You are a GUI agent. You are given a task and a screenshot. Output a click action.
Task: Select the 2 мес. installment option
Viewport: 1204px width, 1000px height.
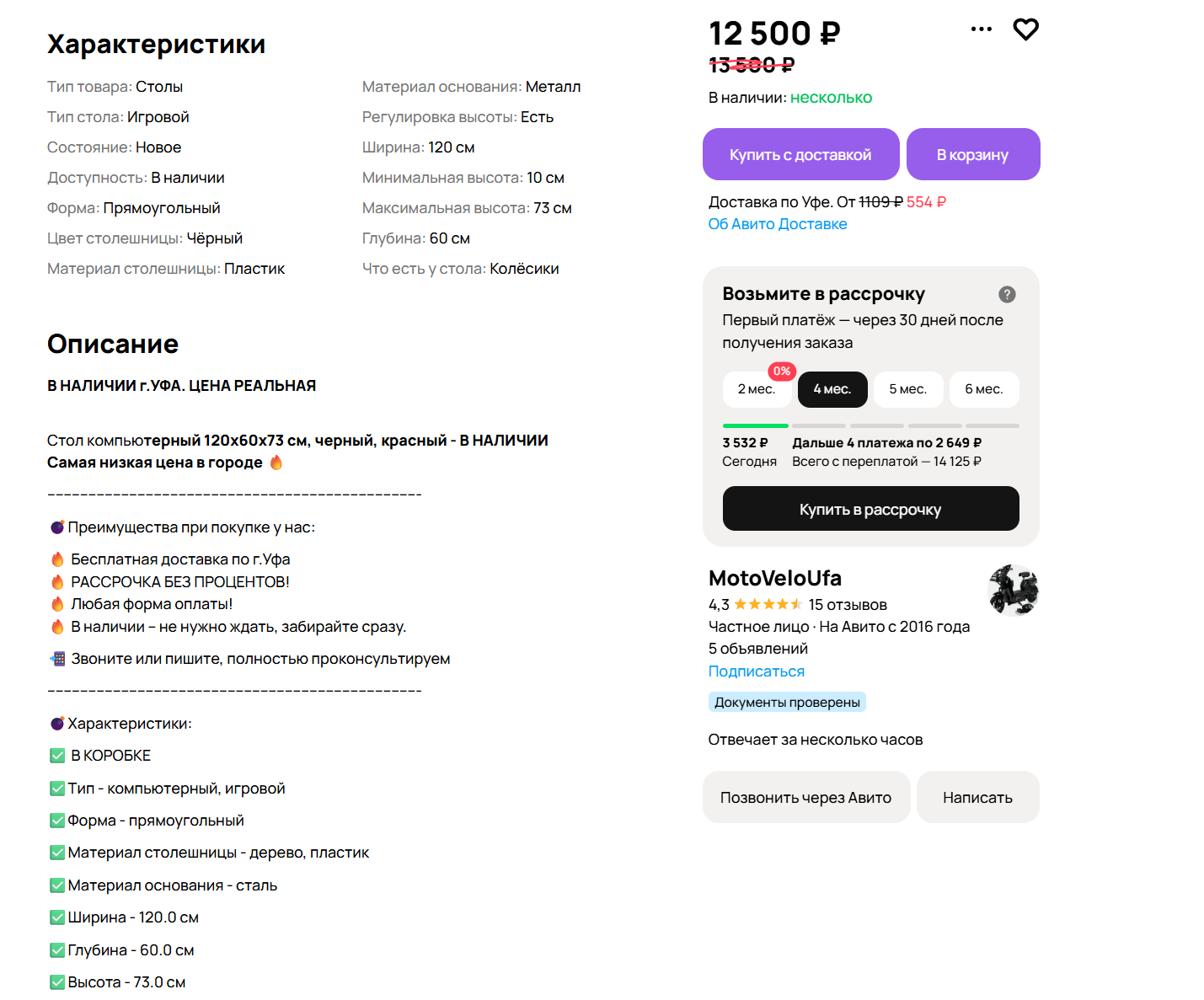(x=757, y=389)
